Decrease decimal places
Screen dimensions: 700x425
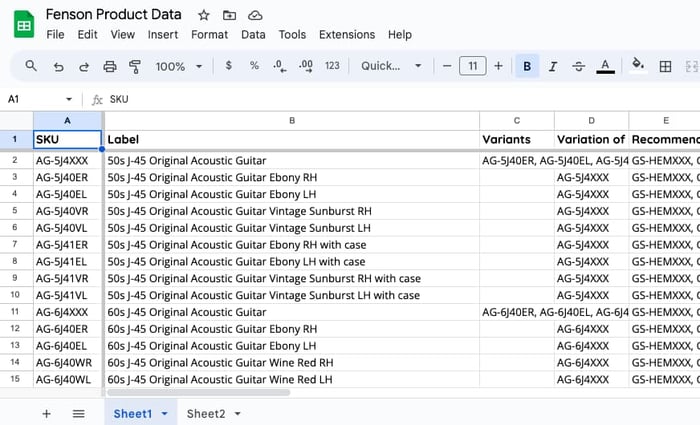280,66
